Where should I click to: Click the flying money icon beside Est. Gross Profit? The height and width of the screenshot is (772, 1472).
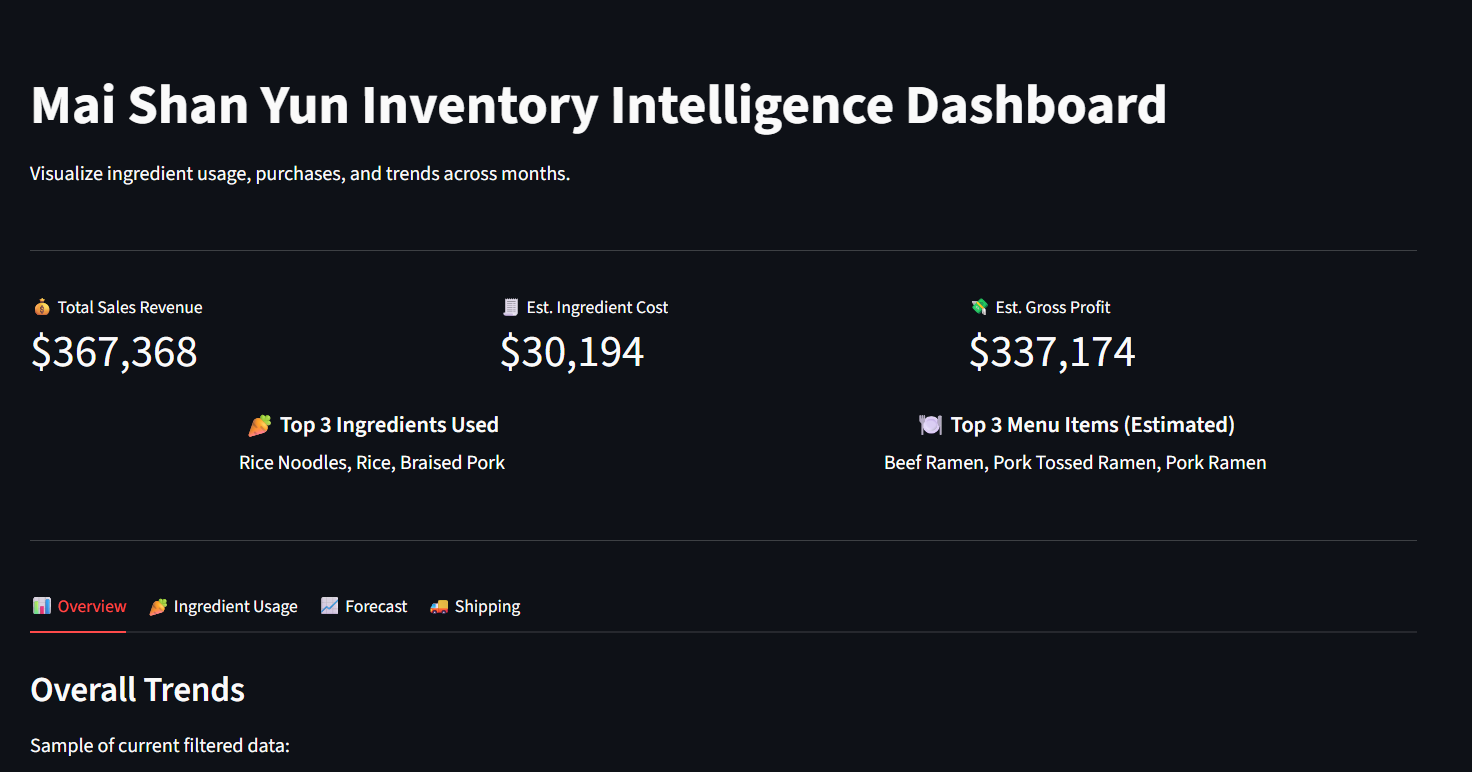pos(979,307)
